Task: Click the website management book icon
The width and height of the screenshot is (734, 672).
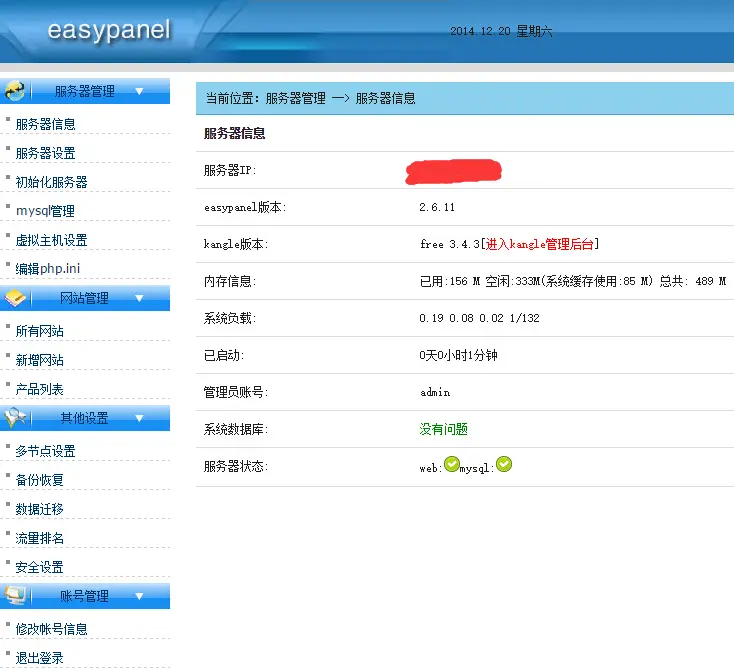Action: (x=15, y=298)
